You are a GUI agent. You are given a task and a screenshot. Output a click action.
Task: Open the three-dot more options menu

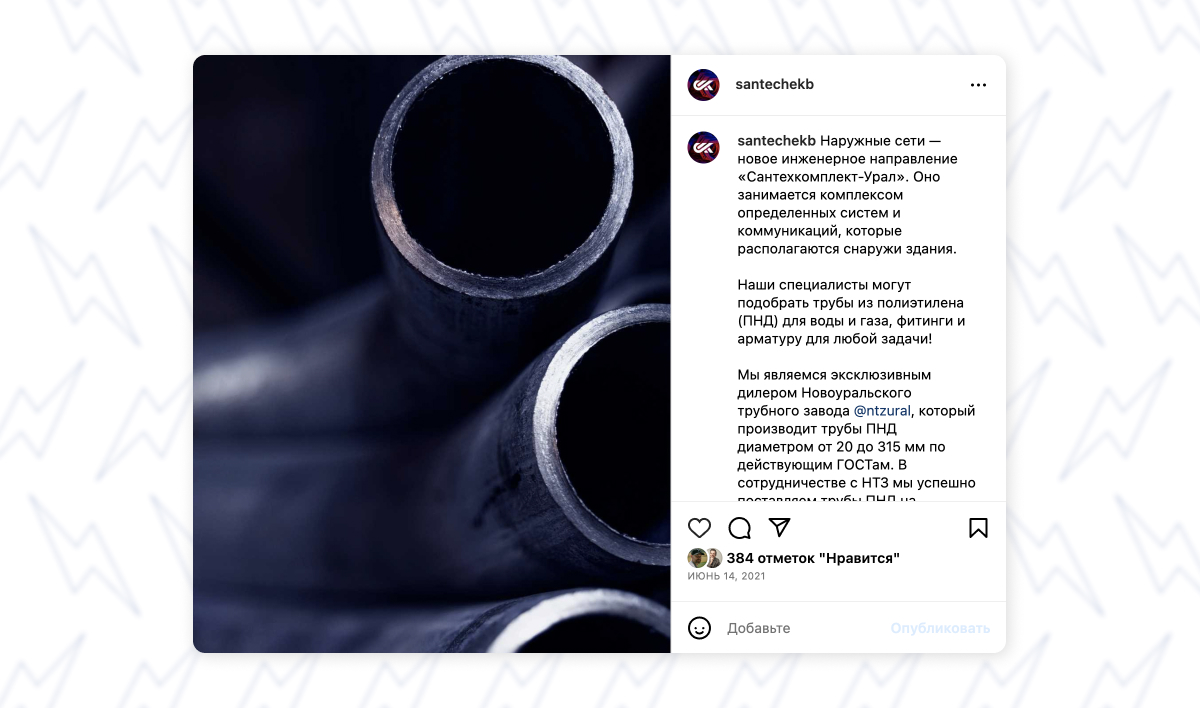point(978,85)
